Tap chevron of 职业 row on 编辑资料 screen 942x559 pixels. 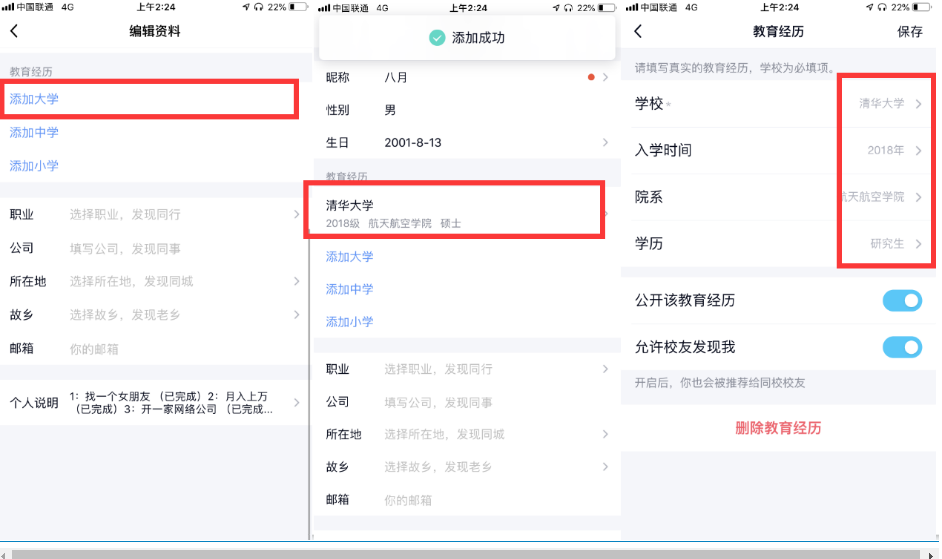(297, 214)
